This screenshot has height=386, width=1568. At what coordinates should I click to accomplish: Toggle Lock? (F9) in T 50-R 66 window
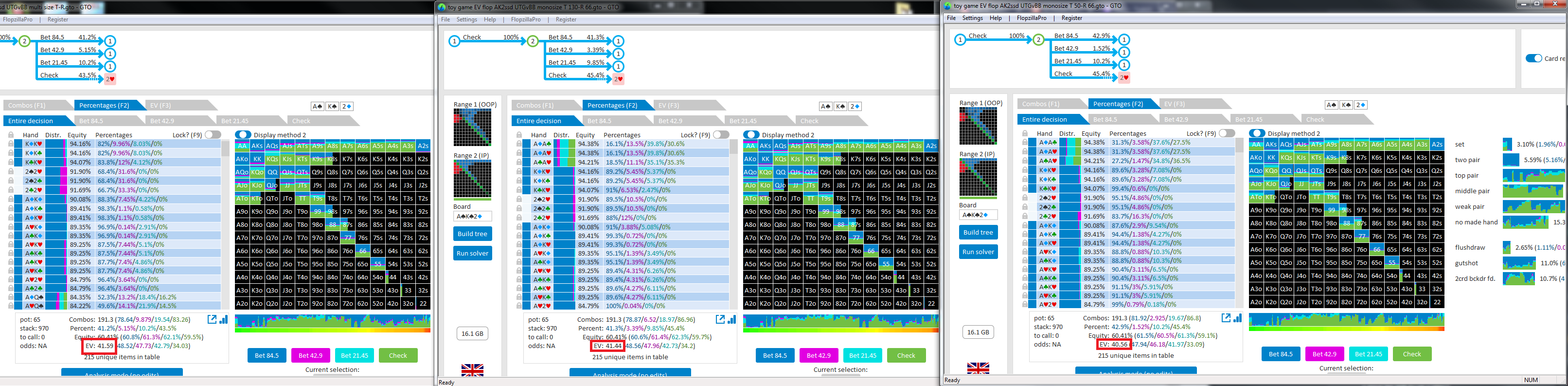point(1227,133)
